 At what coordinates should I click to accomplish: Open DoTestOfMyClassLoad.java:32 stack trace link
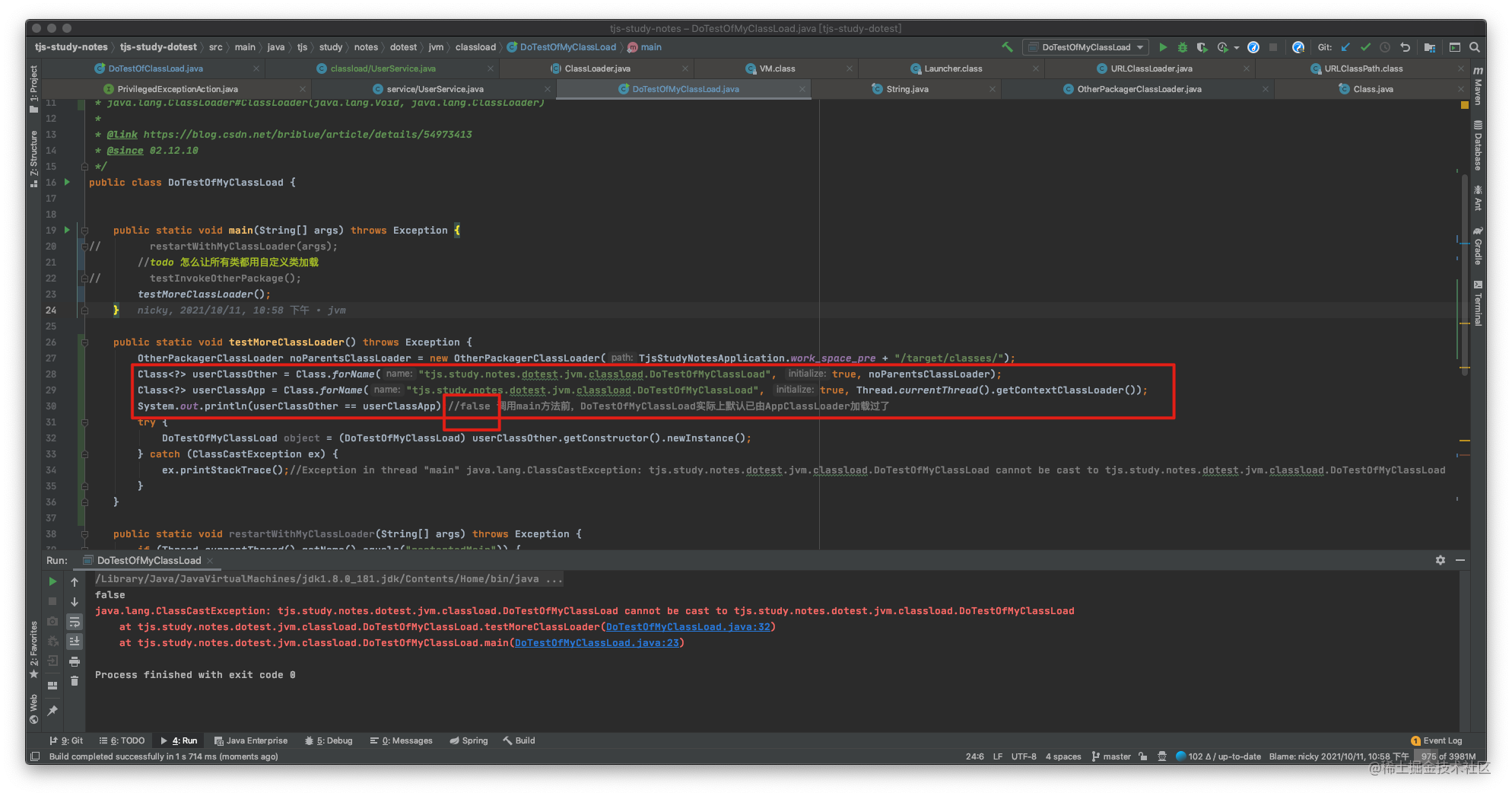click(688, 627)
